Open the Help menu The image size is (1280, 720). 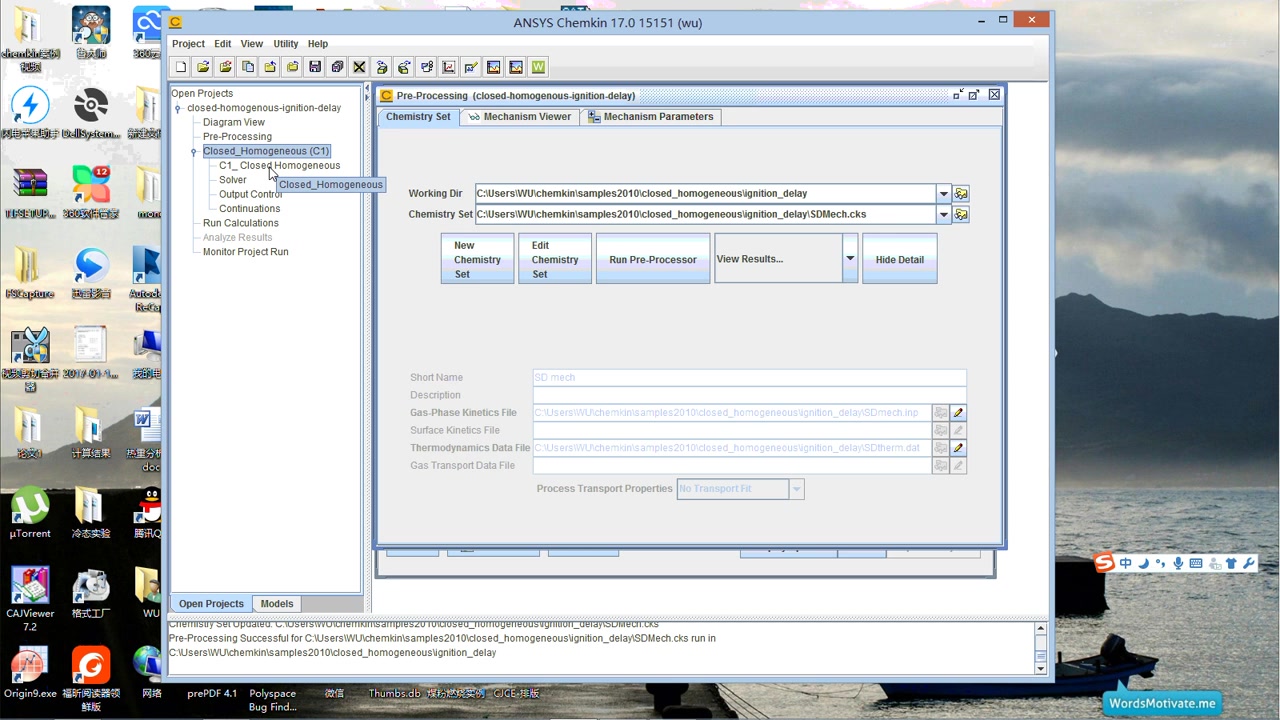coord(317,44)
